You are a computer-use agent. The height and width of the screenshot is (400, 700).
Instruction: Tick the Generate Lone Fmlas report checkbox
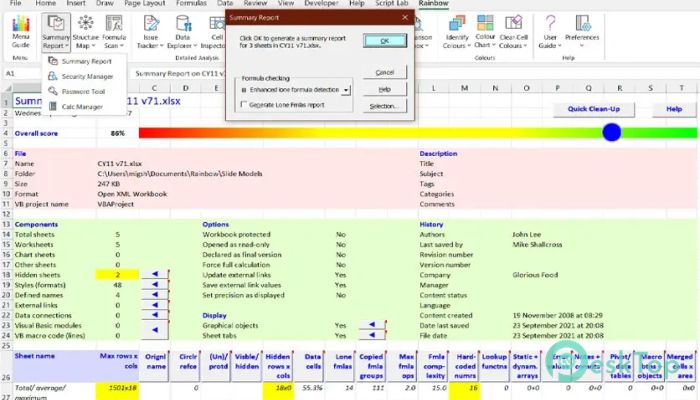(x=244, y=104)
